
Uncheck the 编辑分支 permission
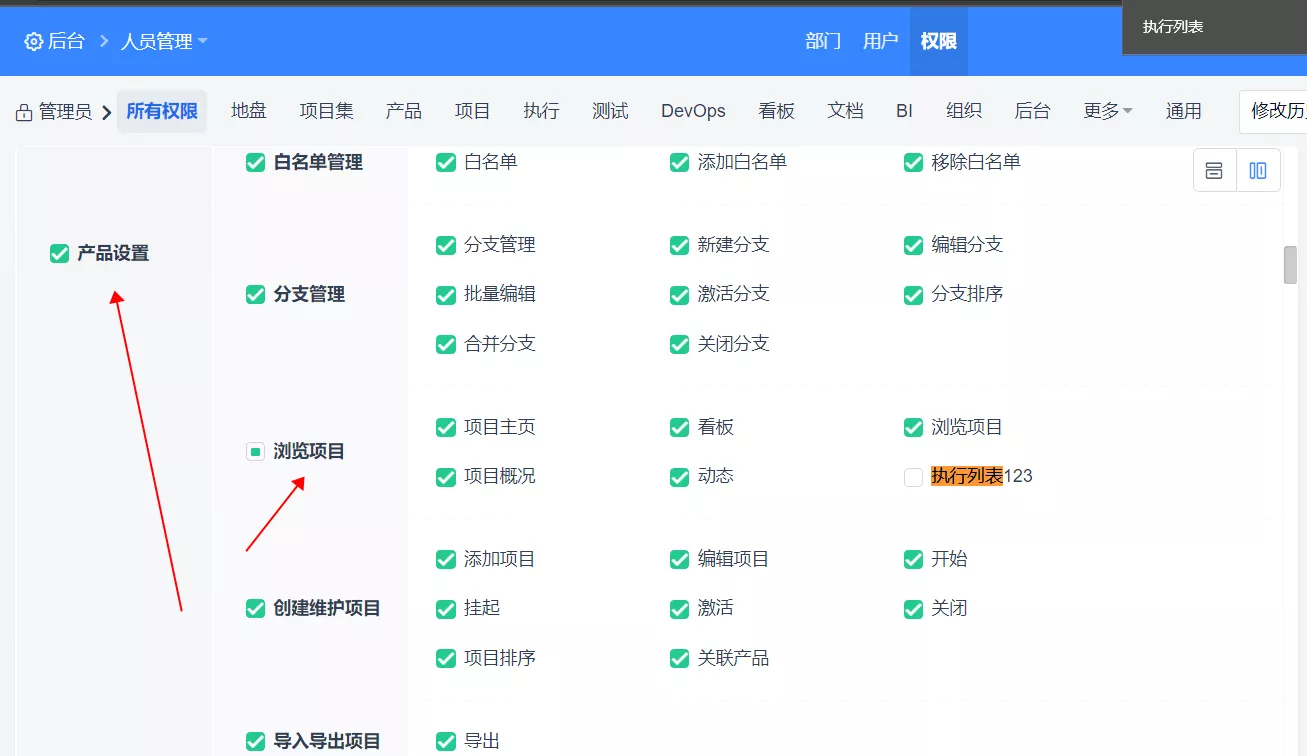[x=913, y=245]
